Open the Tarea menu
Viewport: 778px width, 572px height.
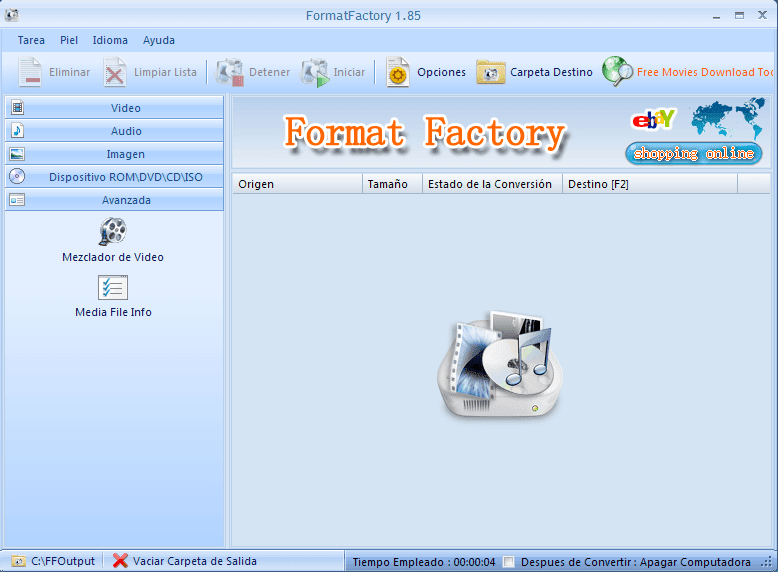click(x=31, y=40)
